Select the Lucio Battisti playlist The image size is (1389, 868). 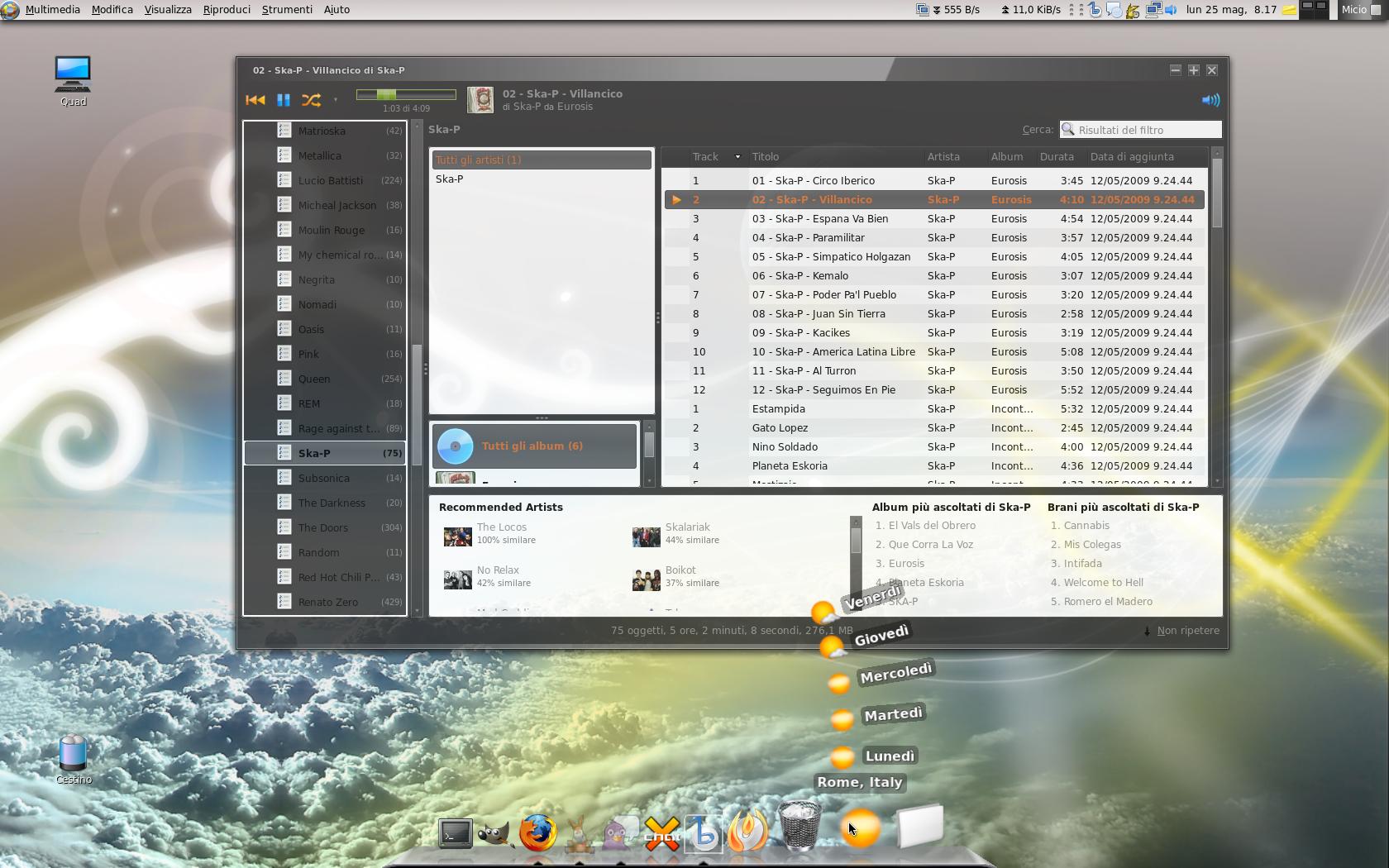pos(325,180)
